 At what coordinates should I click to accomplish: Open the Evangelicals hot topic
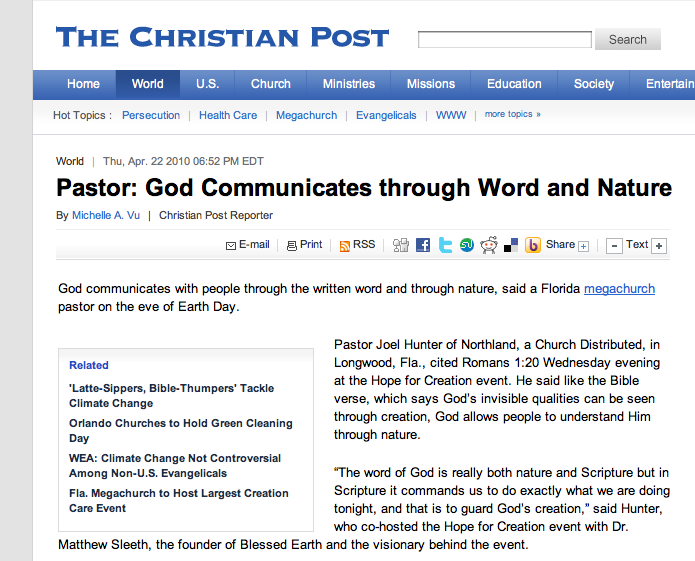tap(386, 115)
